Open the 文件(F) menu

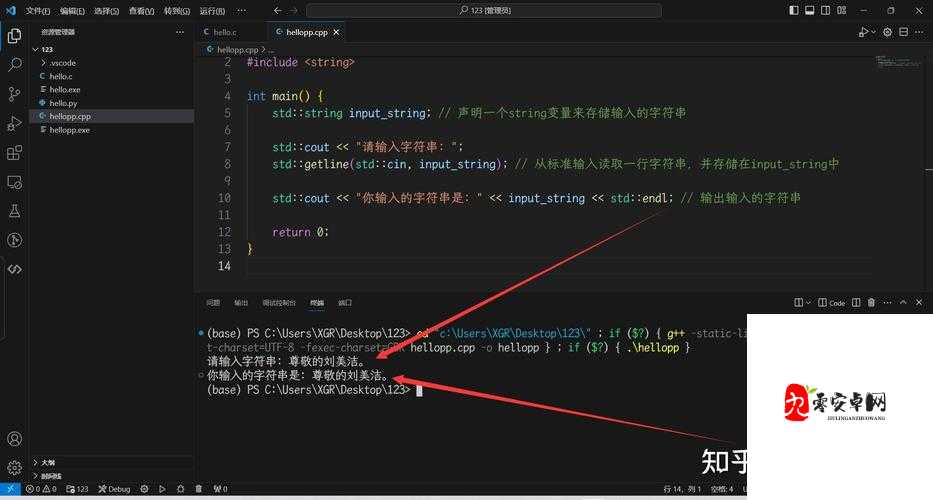click(38, 11)
